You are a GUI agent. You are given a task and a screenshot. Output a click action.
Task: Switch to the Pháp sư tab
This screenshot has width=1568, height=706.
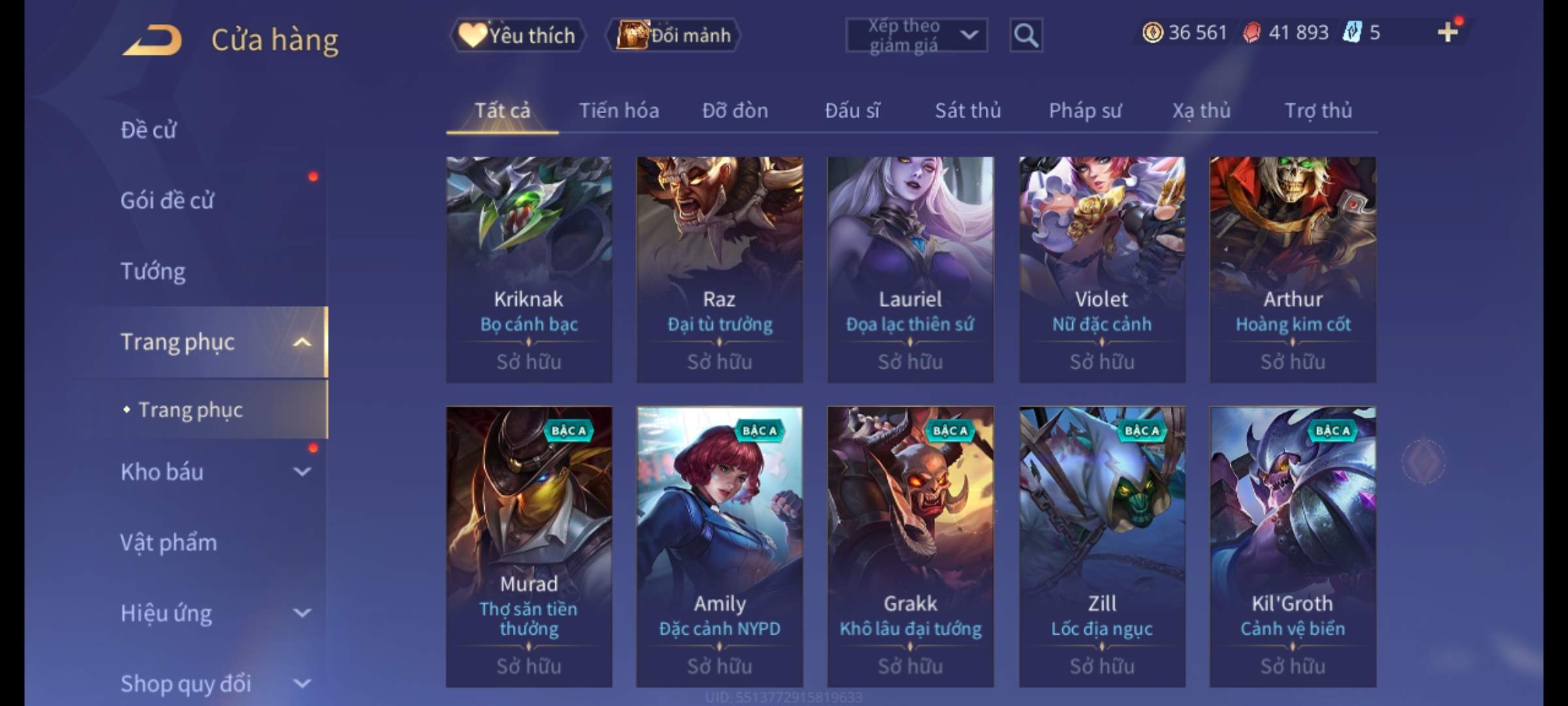[x=1085, y=110]
